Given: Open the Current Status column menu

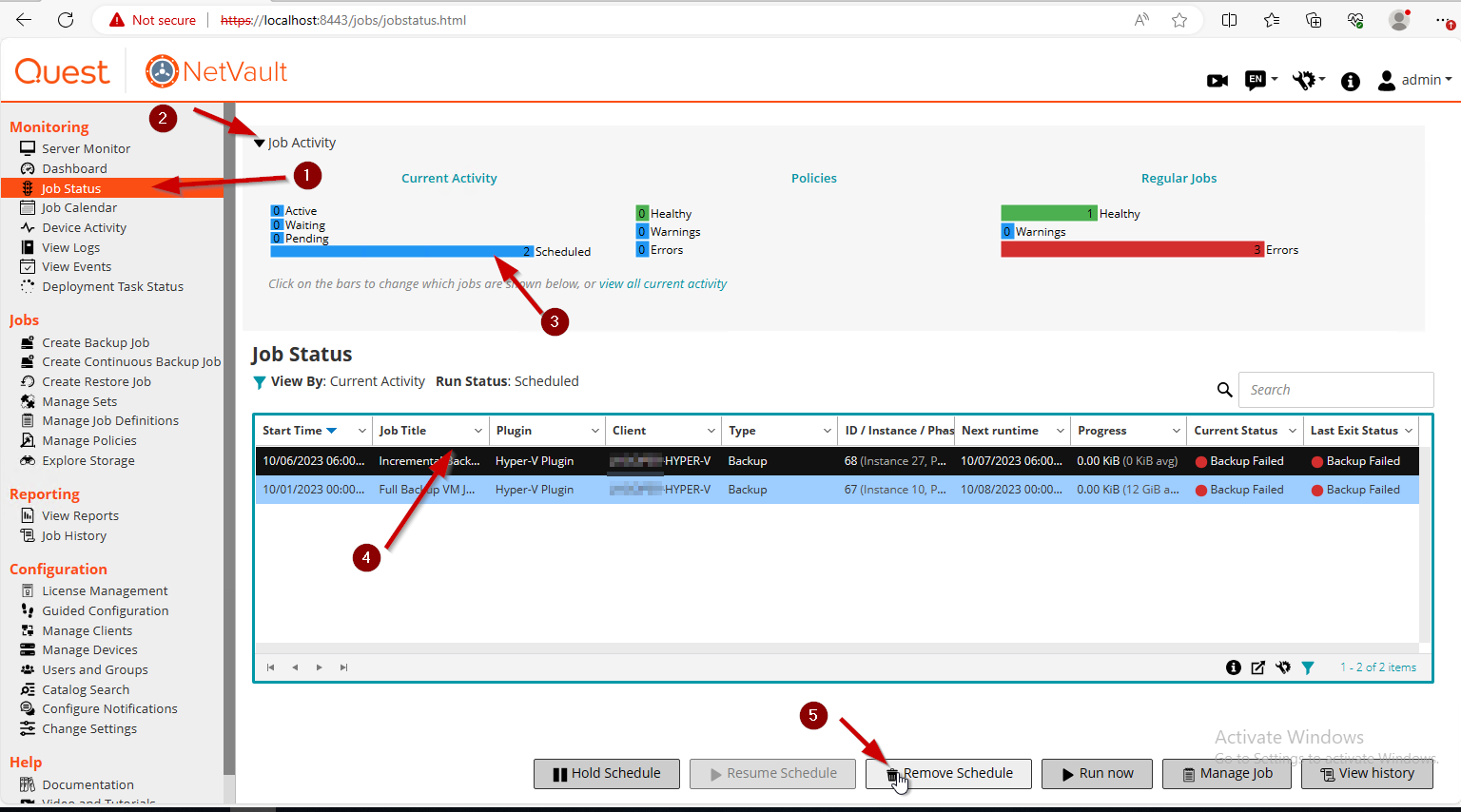Looking at the screenshot, I should [x=1292, y=431].
